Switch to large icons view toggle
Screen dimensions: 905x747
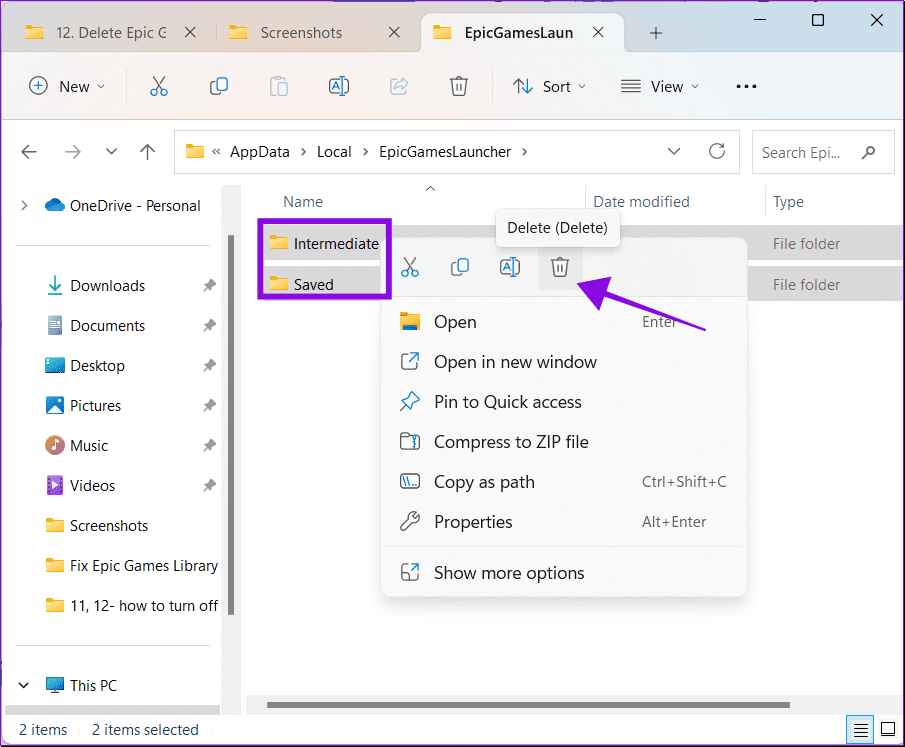(x=888, y=730)
